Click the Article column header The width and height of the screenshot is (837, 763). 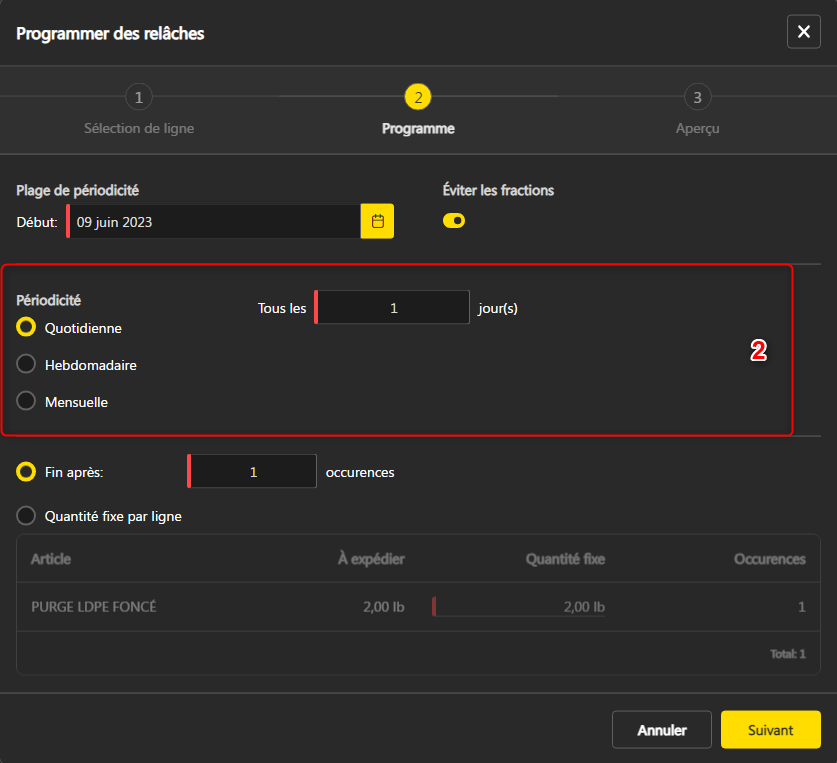click(x=51, y=559)
